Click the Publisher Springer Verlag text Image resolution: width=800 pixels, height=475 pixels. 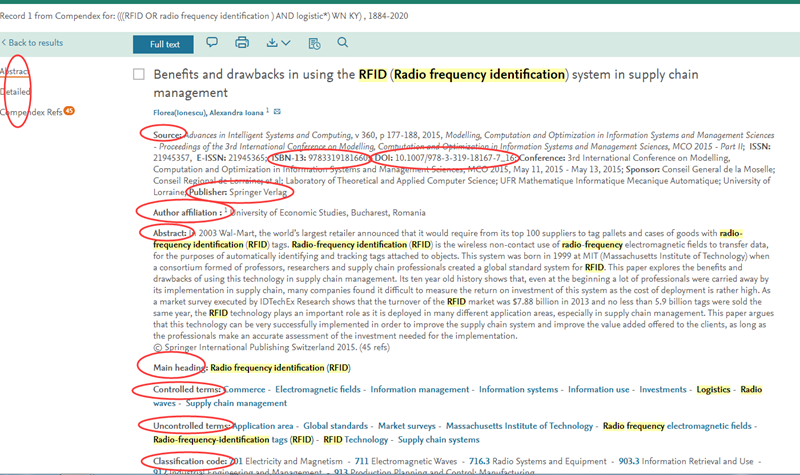(x=238, y=192)
